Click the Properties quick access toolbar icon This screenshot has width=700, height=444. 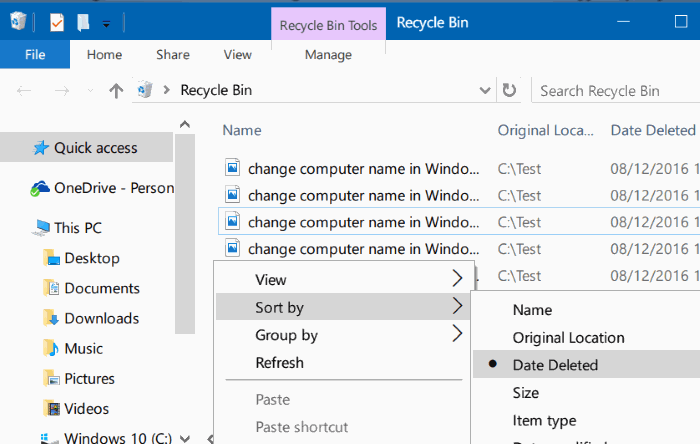(x=57, y=22)
